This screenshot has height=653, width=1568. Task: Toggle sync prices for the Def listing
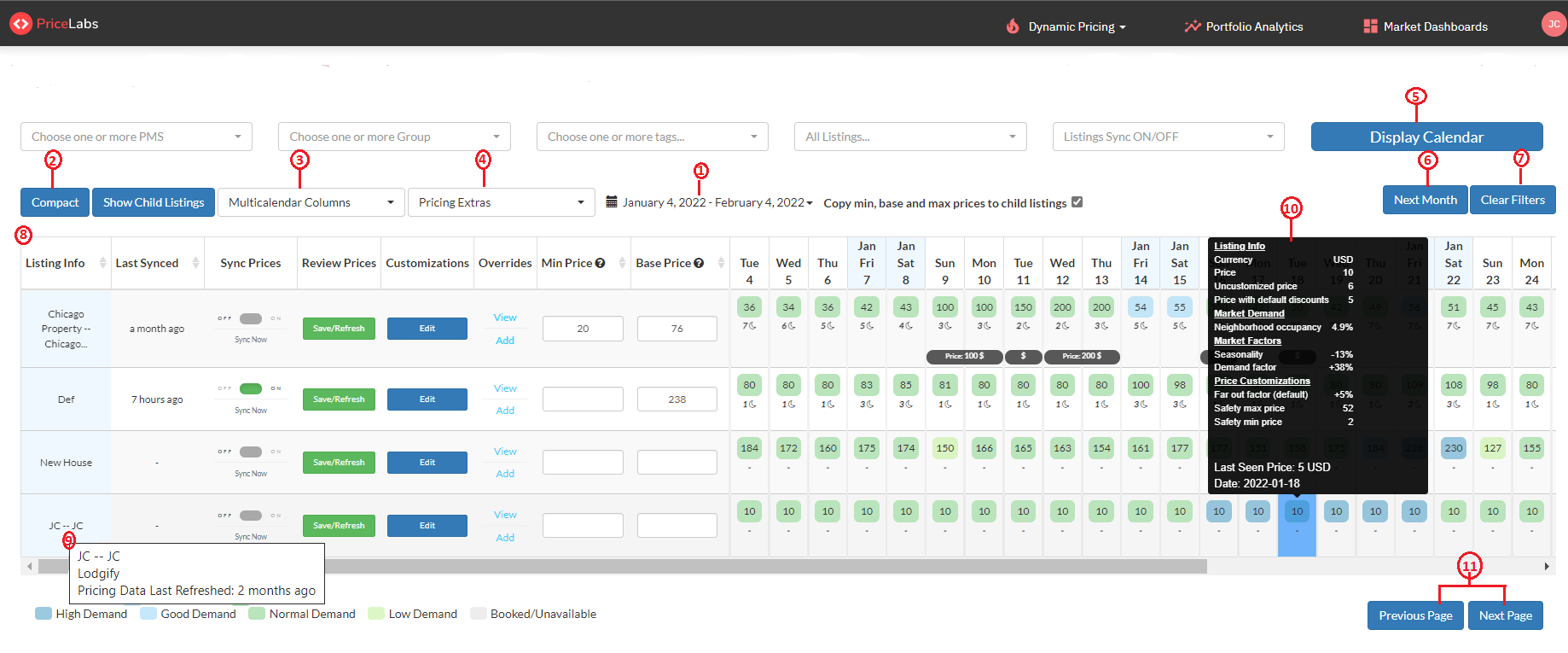pos(251,388)
